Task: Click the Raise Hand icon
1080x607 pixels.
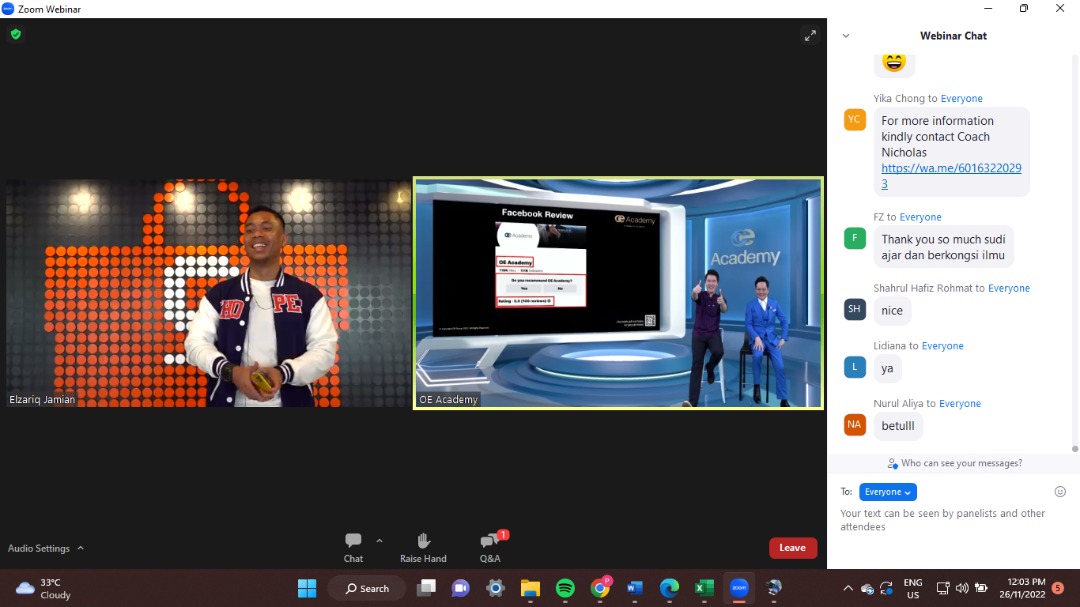Action: pyautogui.click(x=423, y=546)
